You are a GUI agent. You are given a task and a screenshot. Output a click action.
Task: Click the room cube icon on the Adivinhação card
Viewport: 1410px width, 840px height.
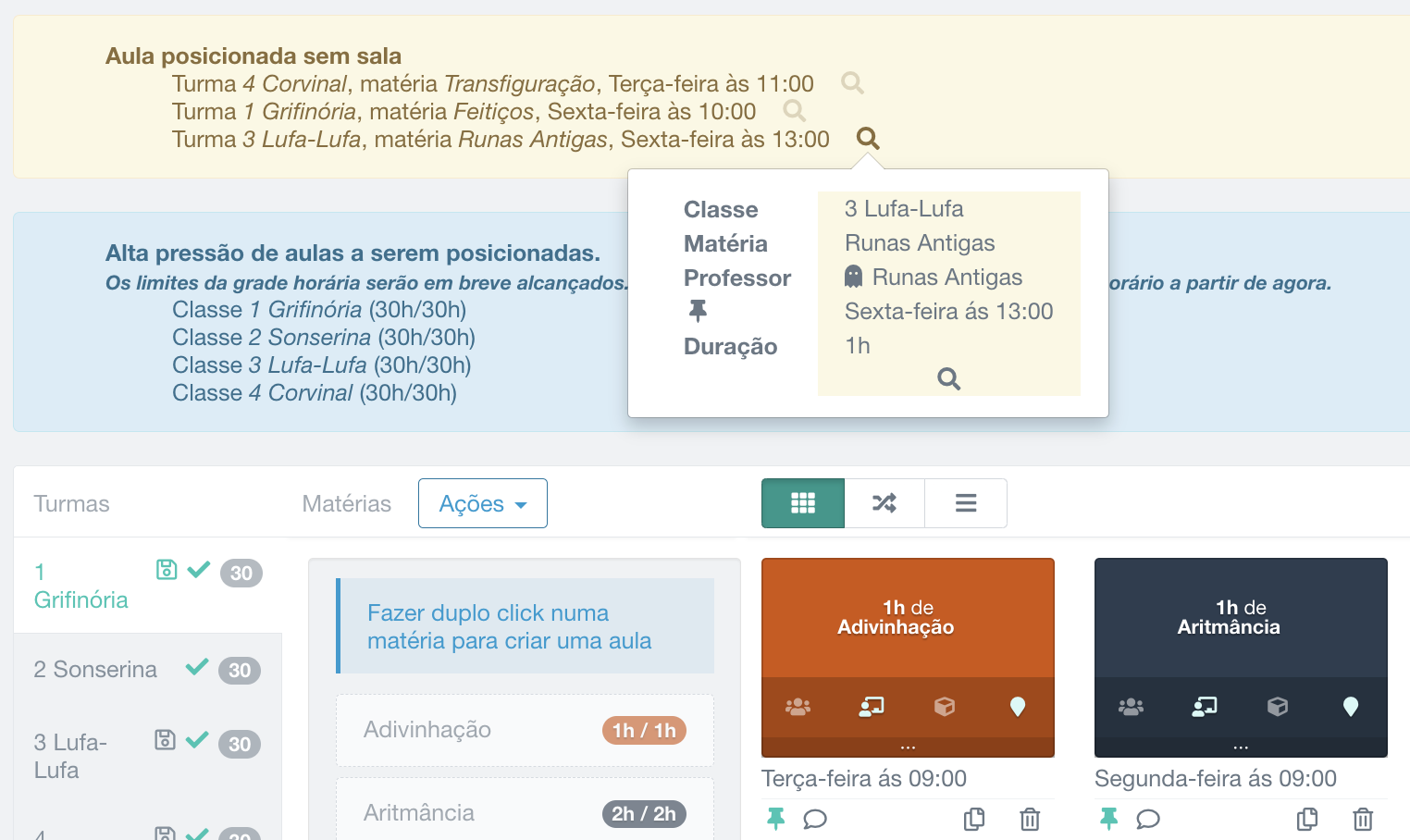(945, 706)
